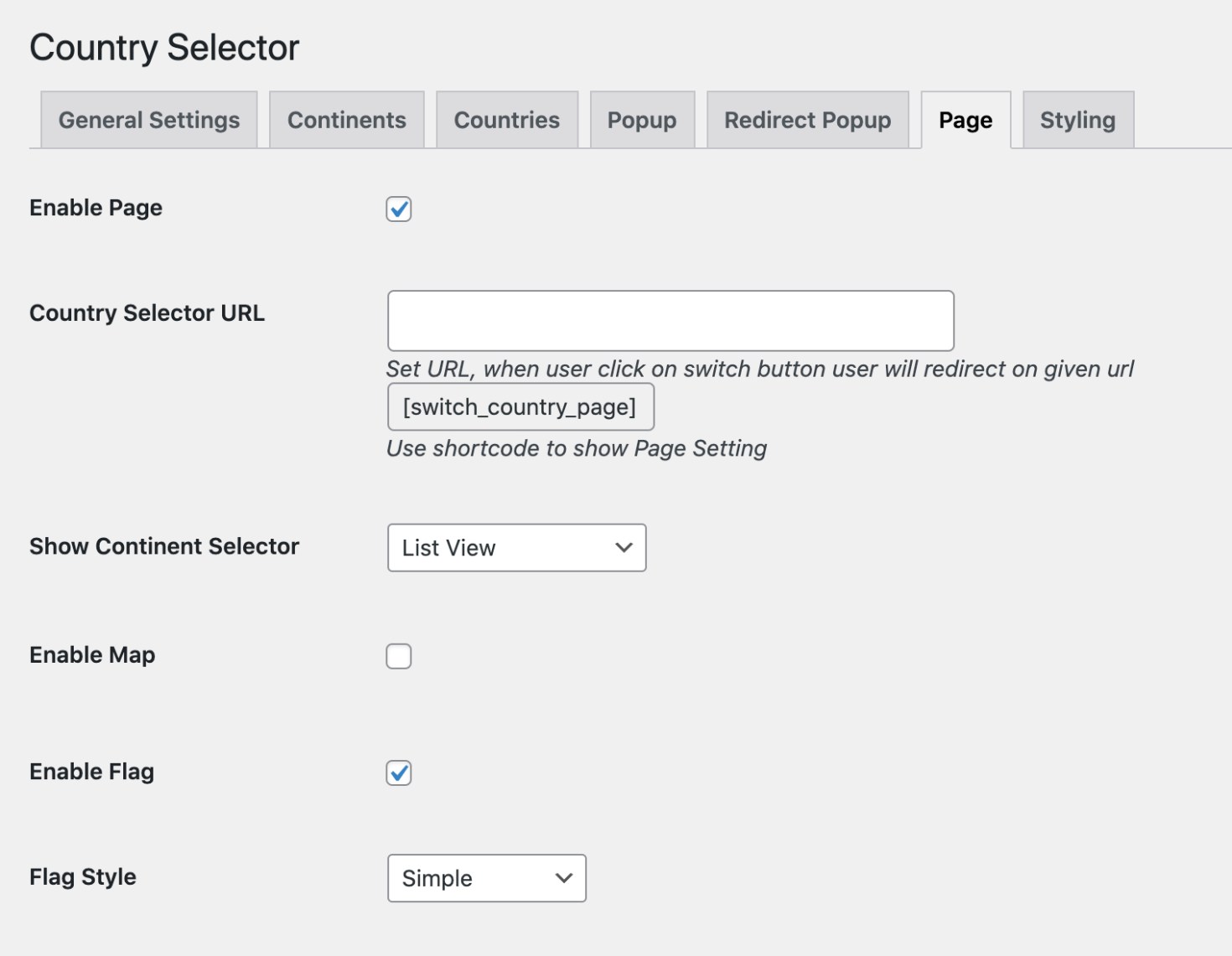The image size is (1232, 956).
Task: Open the Continents tab
Action: [346, 120]
